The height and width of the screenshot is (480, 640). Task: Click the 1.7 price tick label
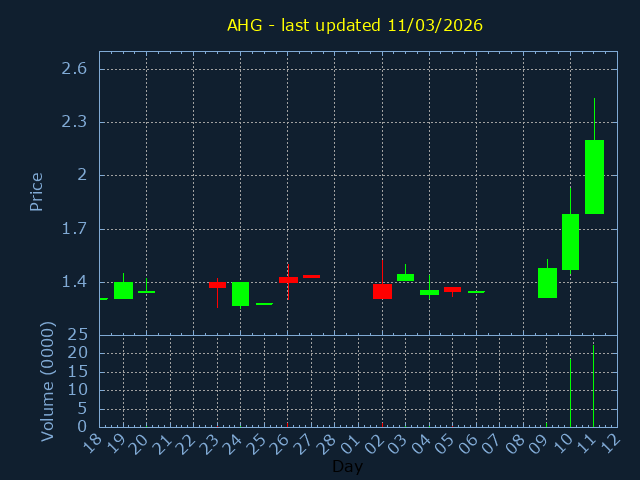tap(75, 229)
